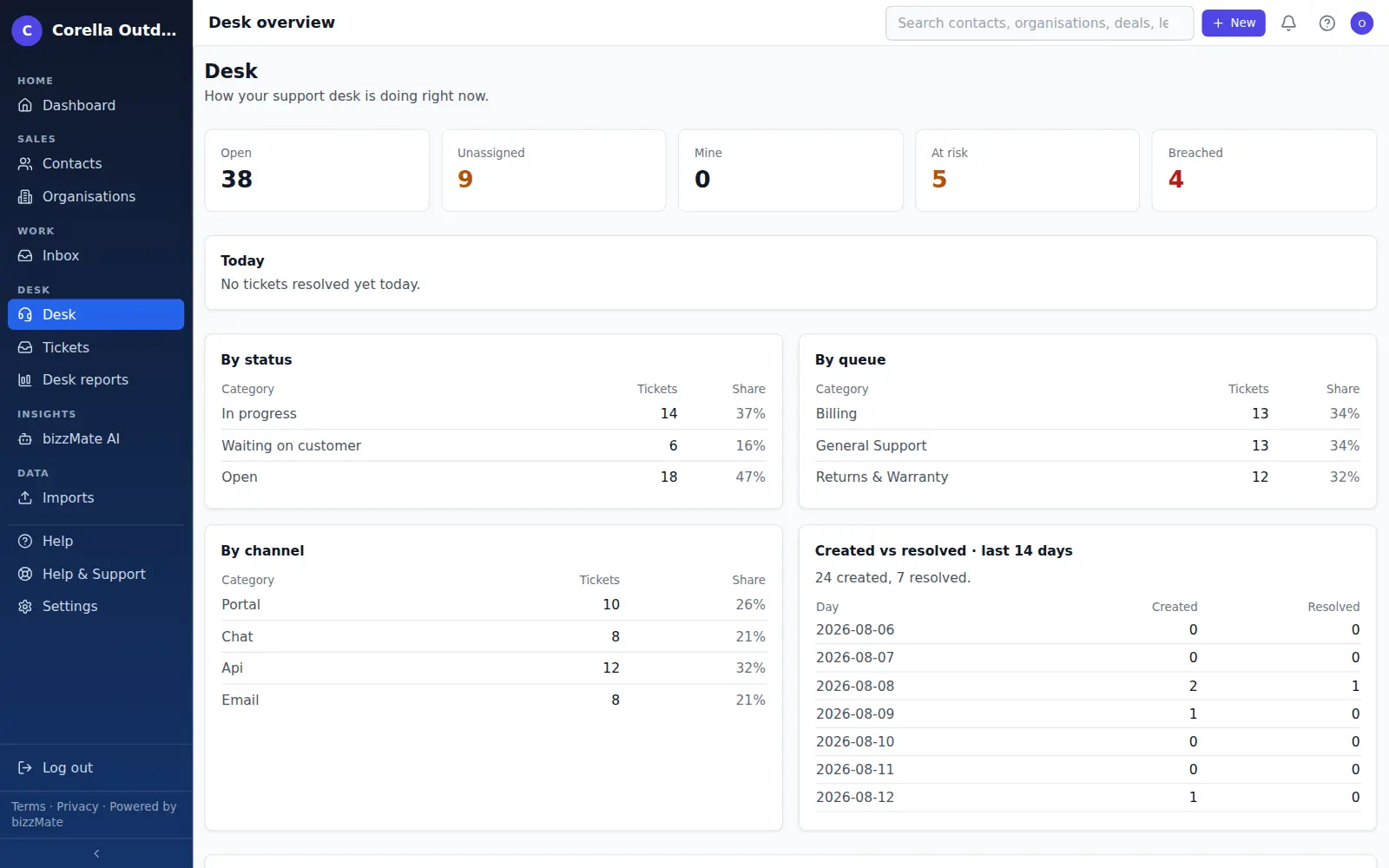Open the Privacy link

pos(77,806)
